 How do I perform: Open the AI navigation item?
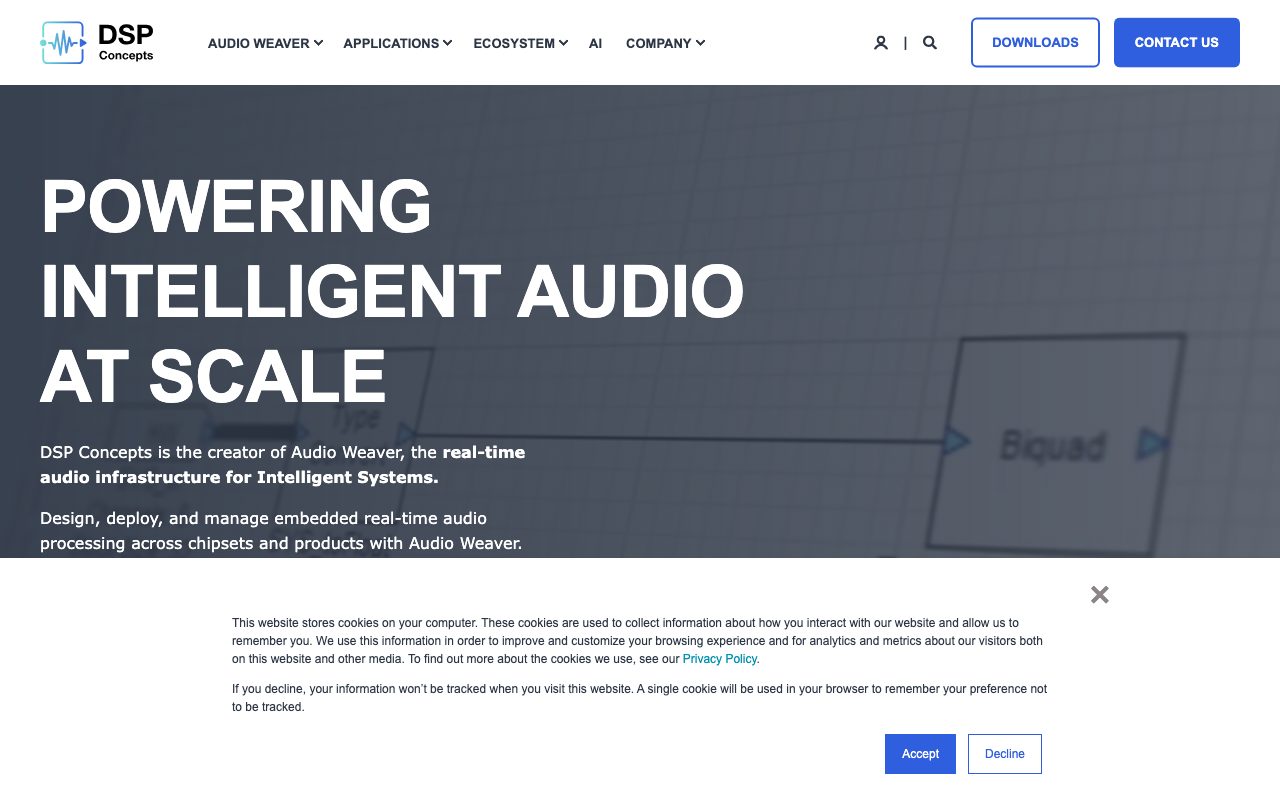click(x=596, y=43)
